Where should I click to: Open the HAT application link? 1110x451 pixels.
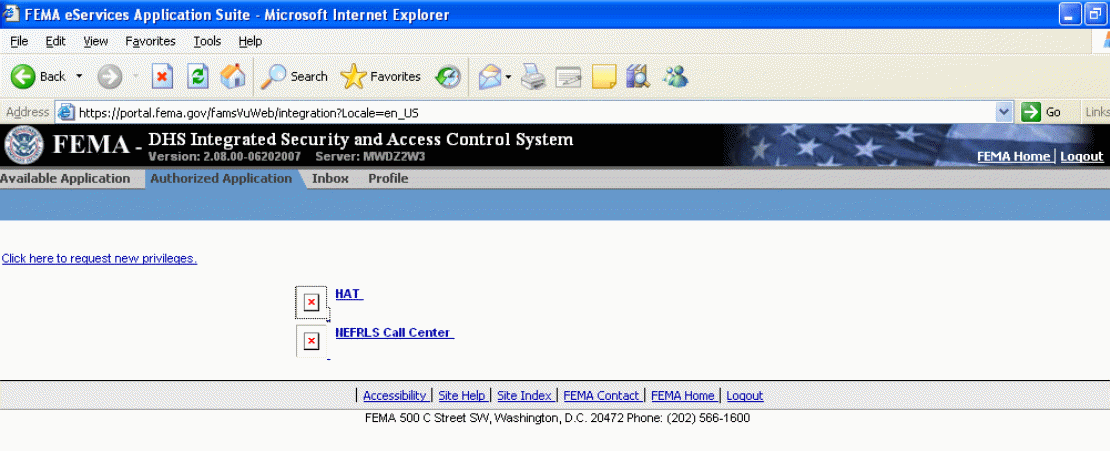coord(348,293)
